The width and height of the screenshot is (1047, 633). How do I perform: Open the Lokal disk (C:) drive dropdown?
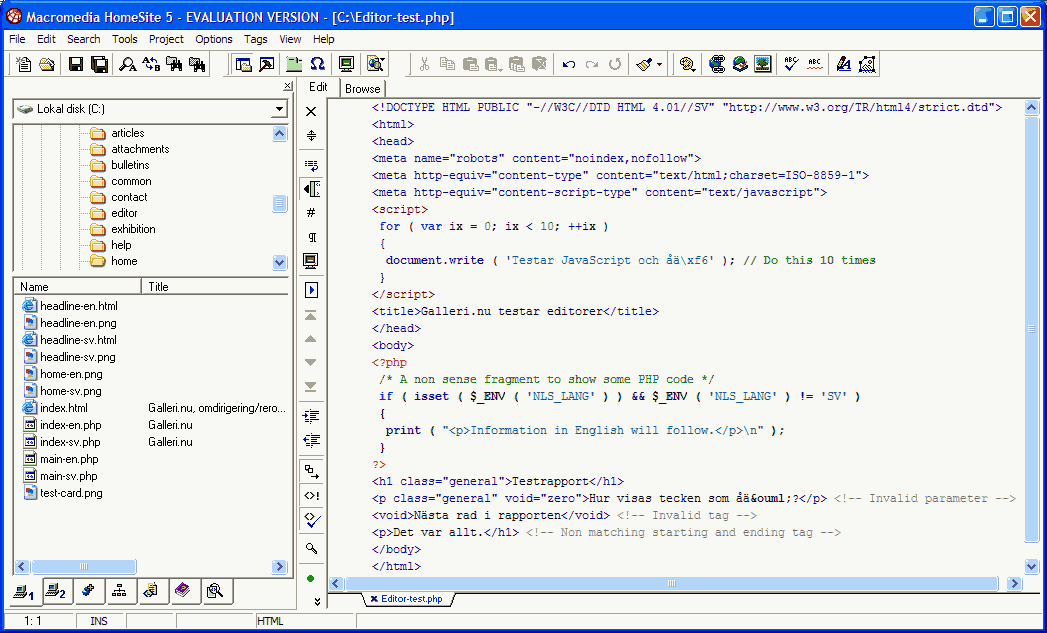(280, 109)
